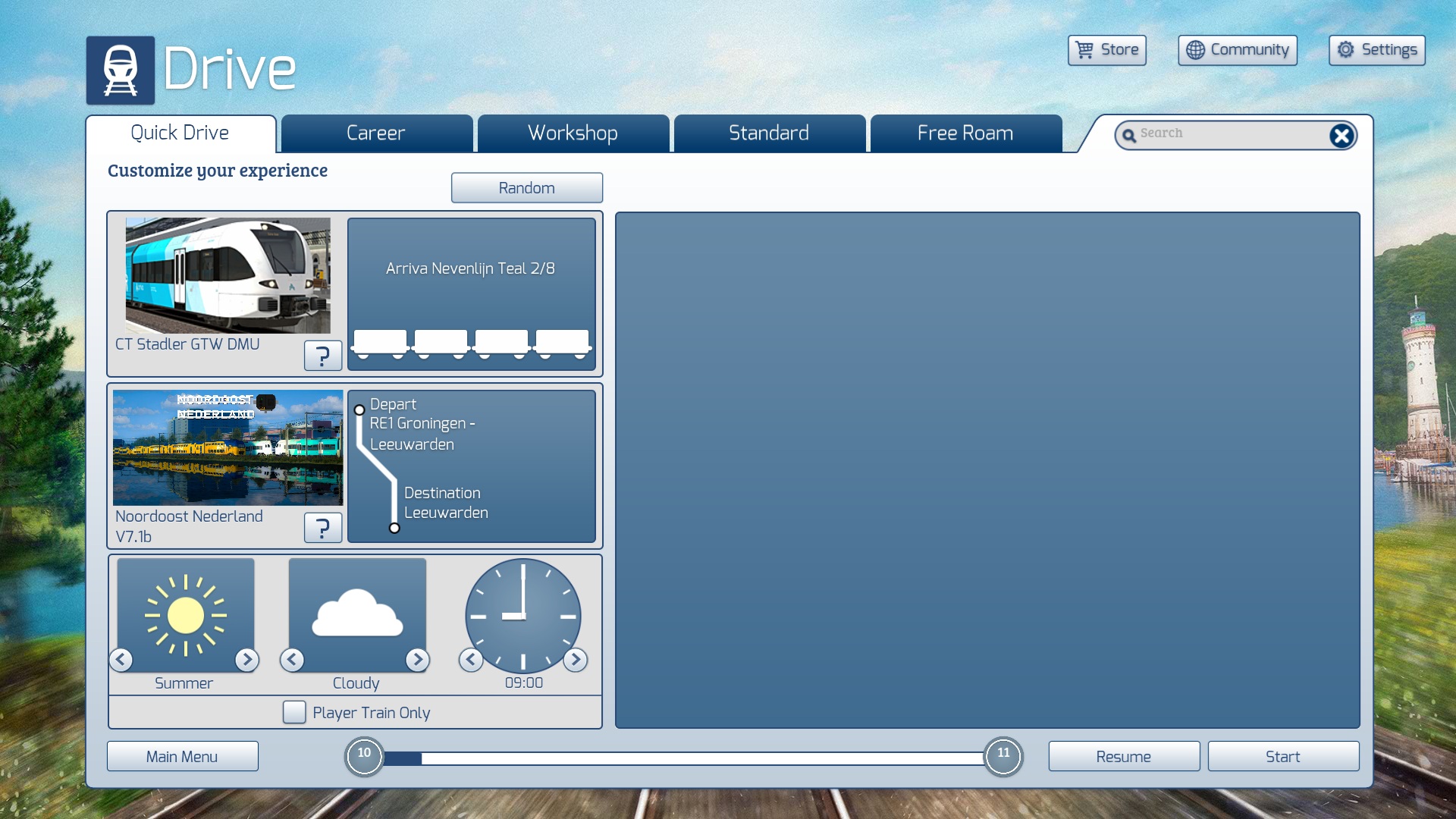
Task: Go to previous season with left arrow
Action: (121, 660)
